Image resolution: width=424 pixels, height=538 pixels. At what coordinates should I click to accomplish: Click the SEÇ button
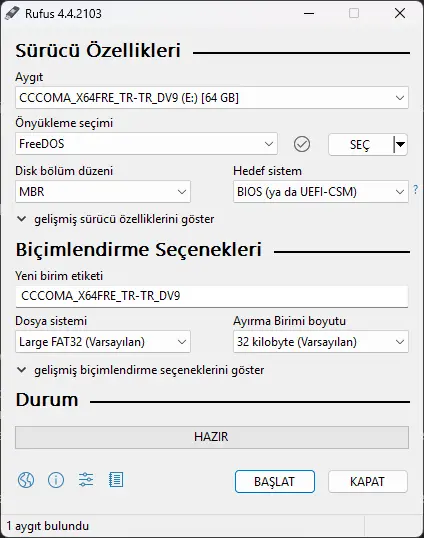tap(360, 144)
